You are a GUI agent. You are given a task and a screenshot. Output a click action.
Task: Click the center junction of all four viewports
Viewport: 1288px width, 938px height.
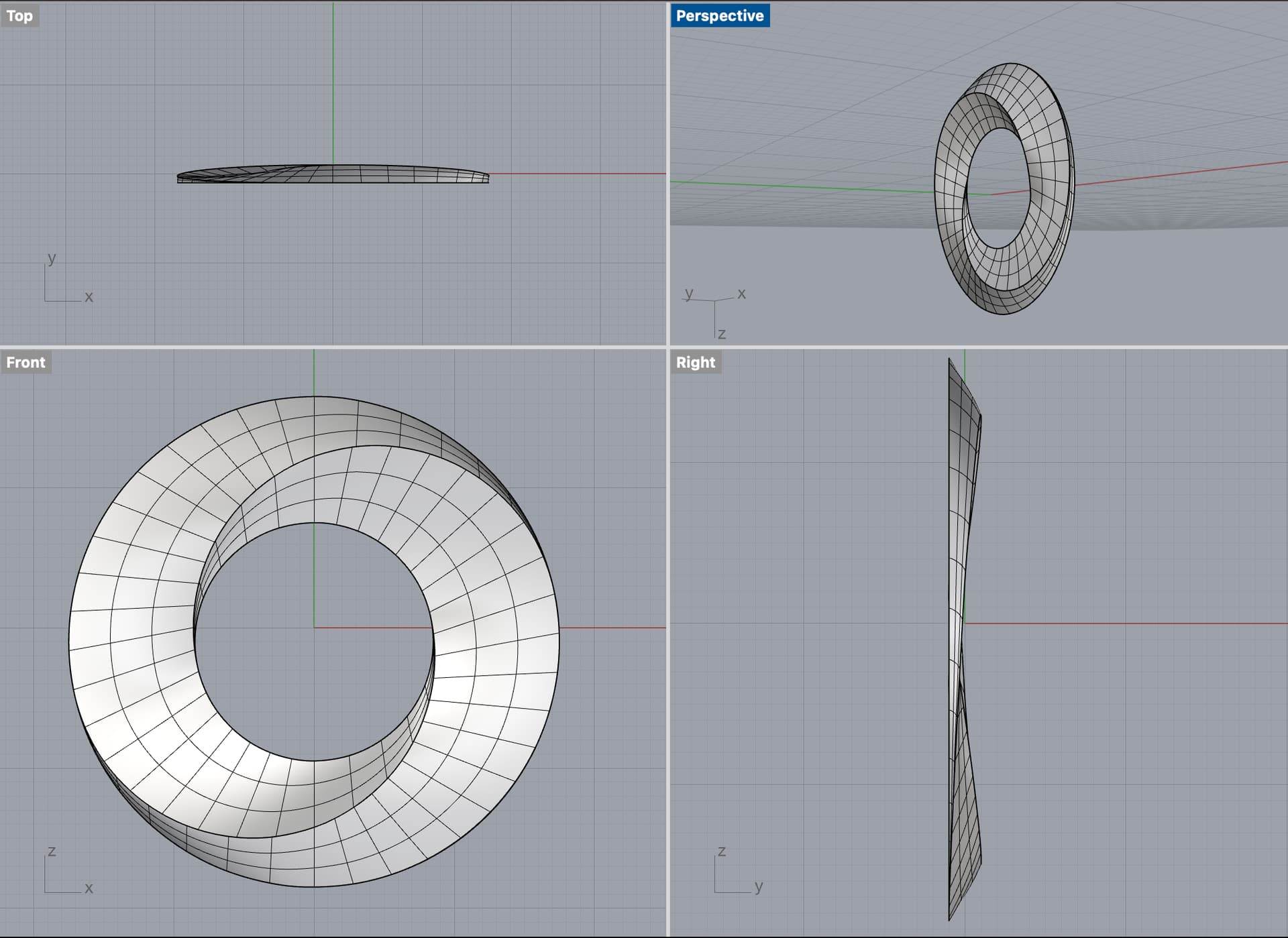point(668,347)
